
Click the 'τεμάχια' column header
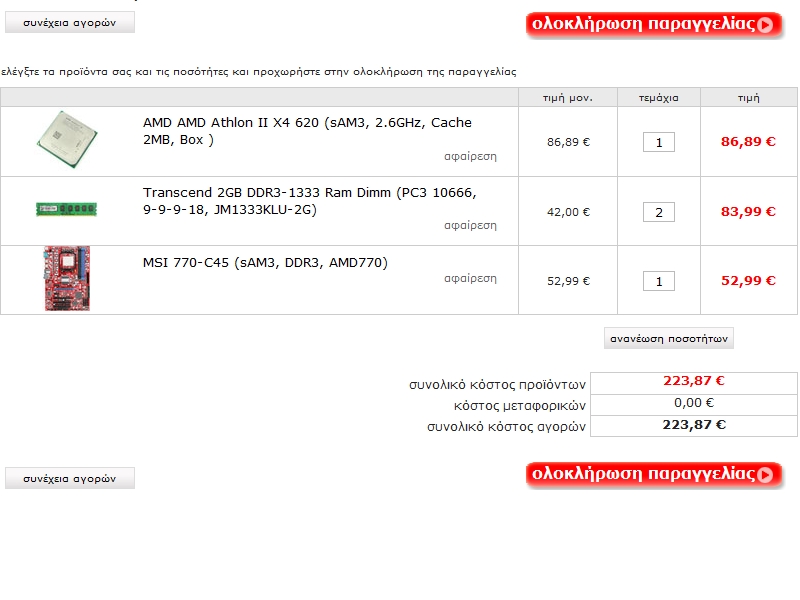tap(659, 97)
